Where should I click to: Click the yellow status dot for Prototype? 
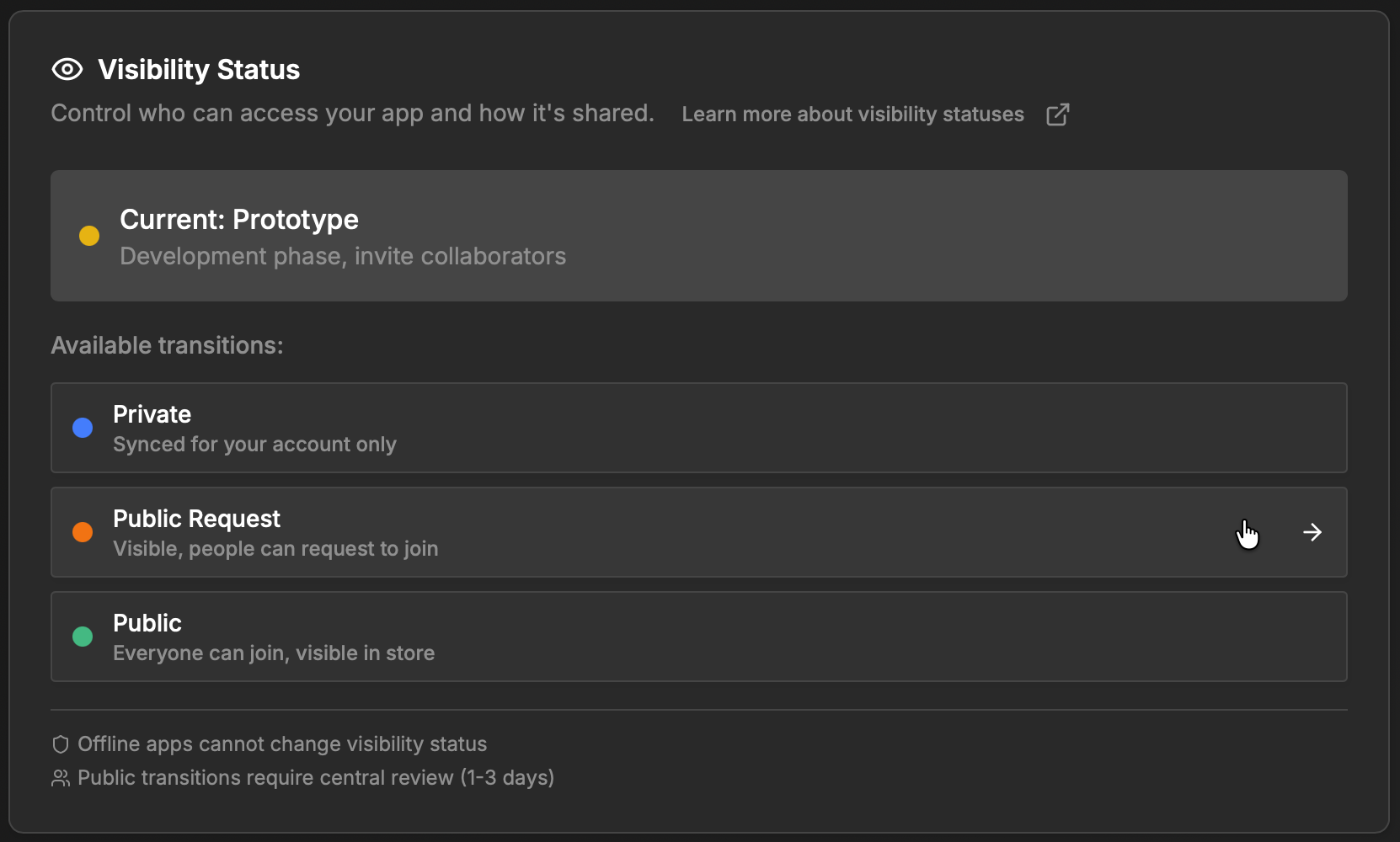(89, 236)
